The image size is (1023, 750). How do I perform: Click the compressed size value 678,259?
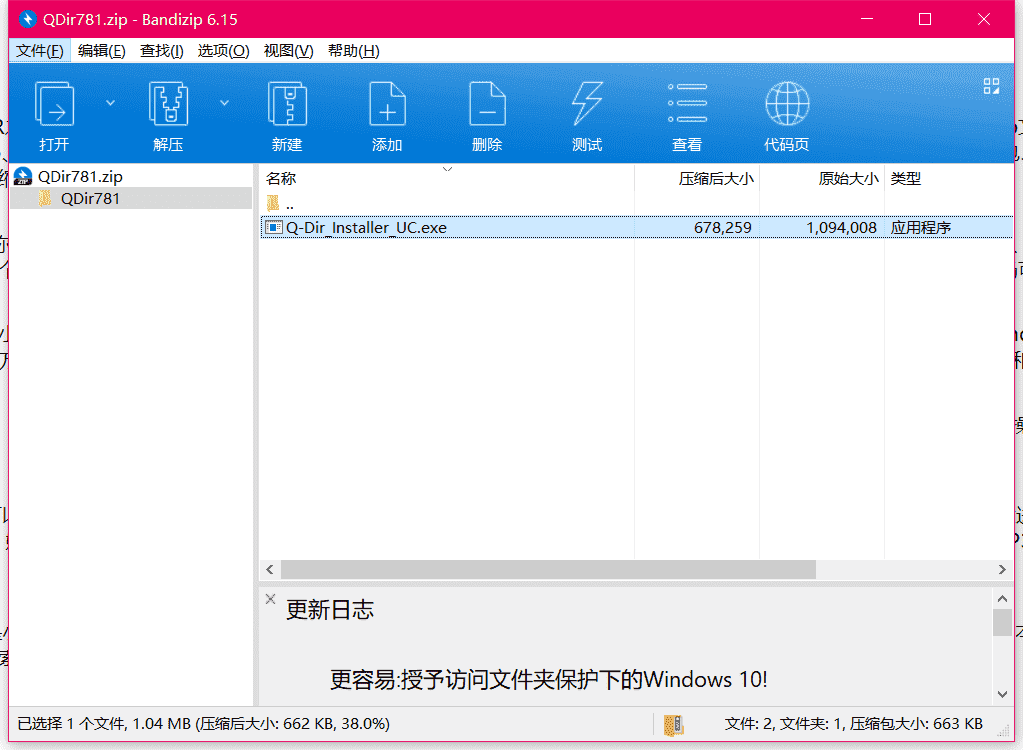[722, 228]
